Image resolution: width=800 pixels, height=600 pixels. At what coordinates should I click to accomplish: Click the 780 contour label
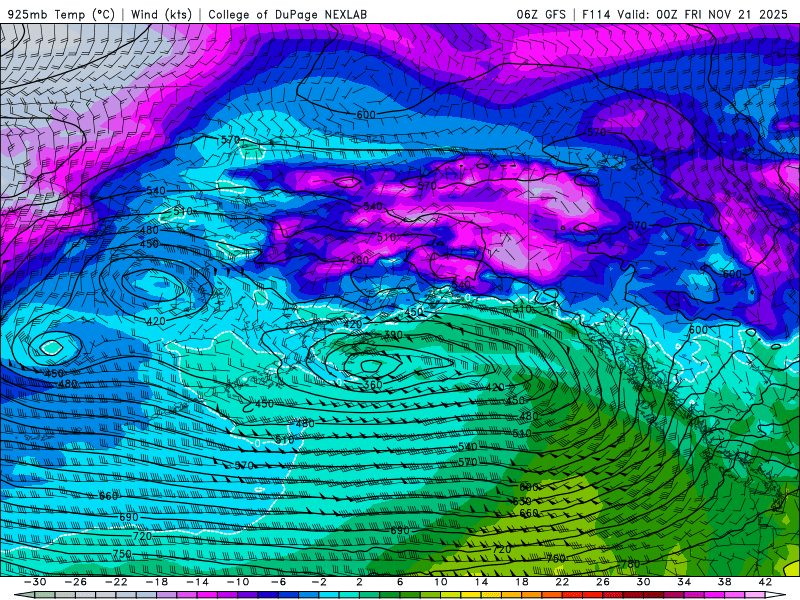pyautogui.click(x=631, y=564)
